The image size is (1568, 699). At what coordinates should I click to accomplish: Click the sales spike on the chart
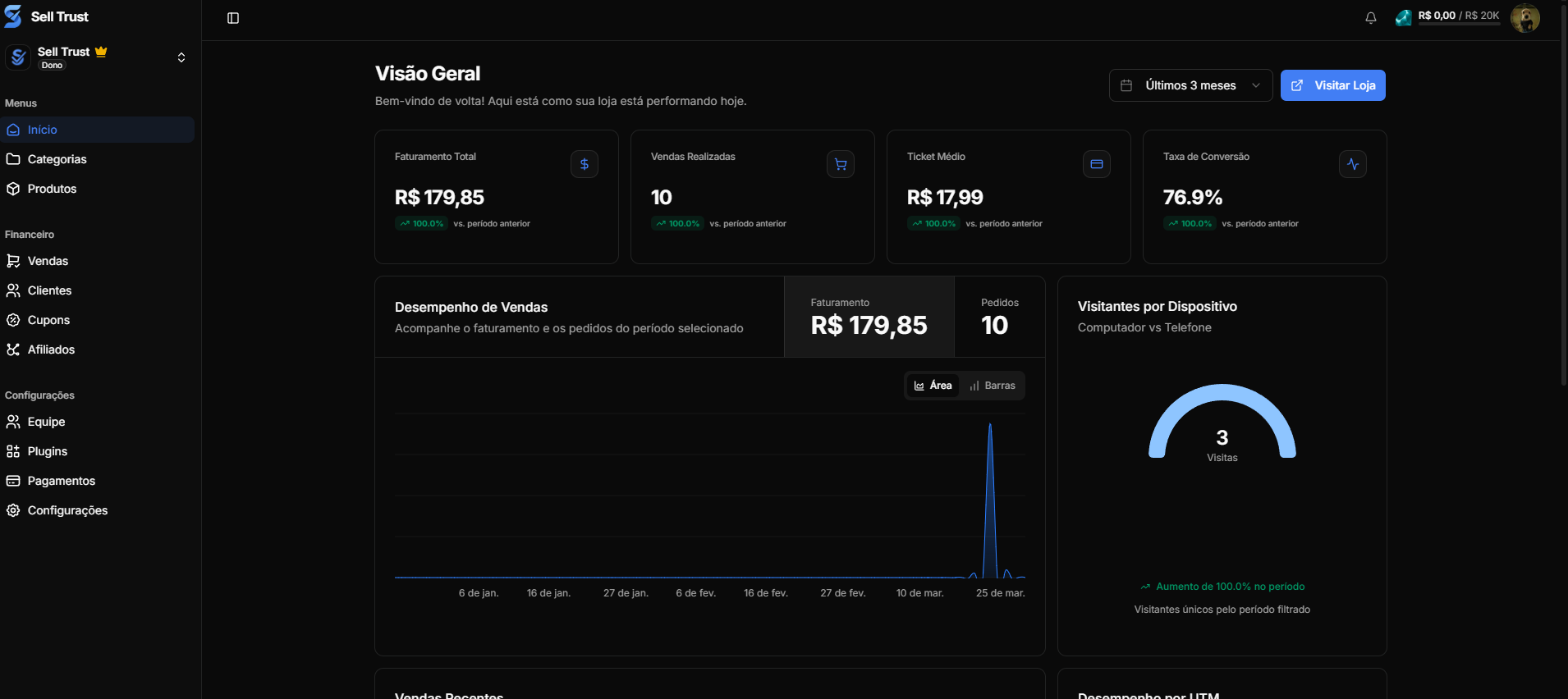pyautogui.click(x=990, y=500)
